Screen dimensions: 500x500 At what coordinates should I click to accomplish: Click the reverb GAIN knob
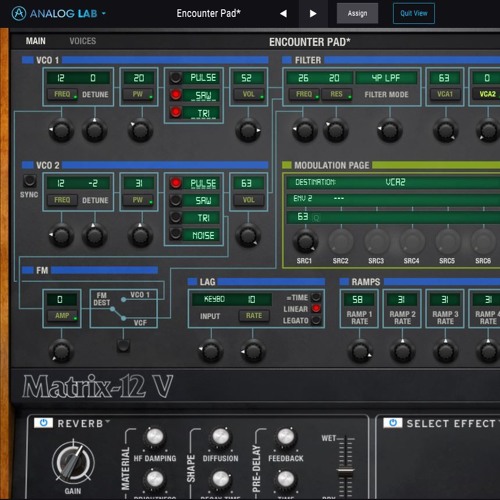click(73, 463)
